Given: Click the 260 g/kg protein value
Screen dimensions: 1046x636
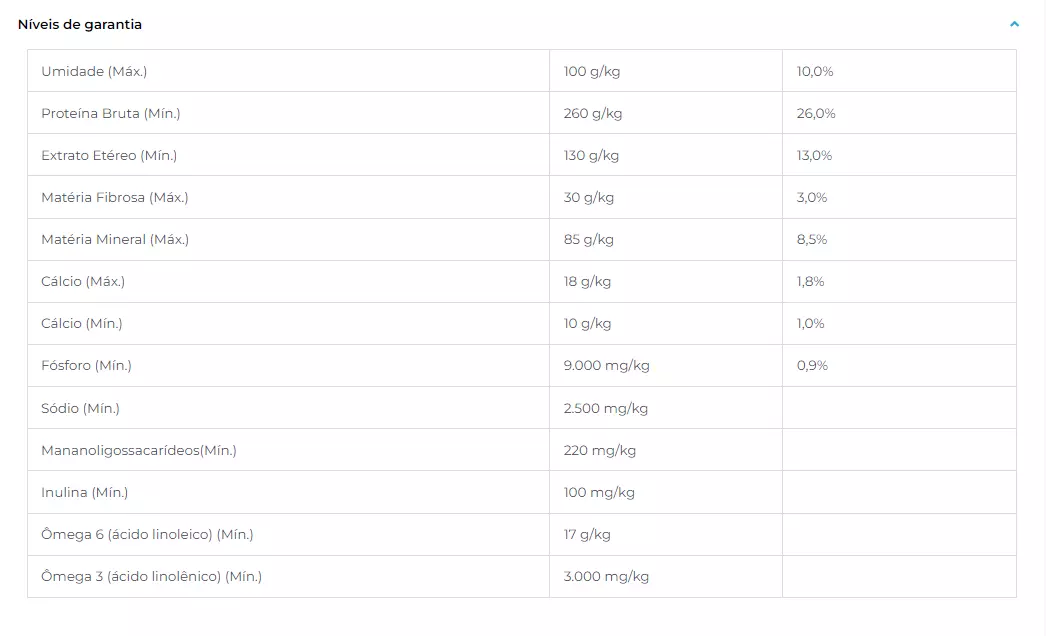Looking at the screenshot, I should tap(592, 113).
